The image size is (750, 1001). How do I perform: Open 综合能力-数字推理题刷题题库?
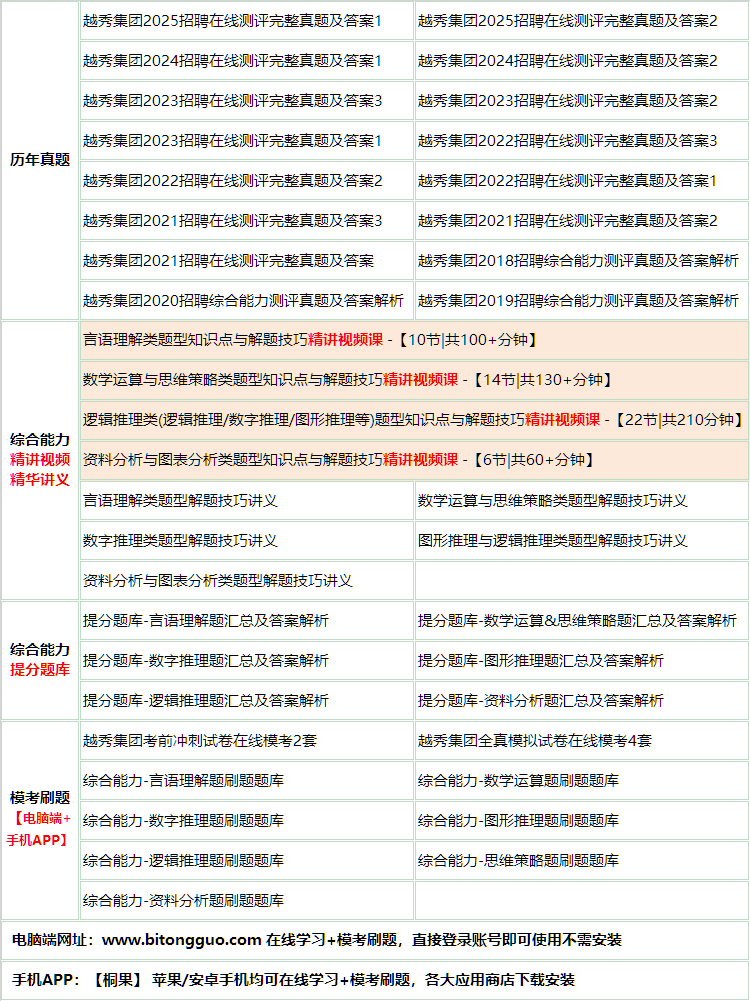[x=183, y=820]
